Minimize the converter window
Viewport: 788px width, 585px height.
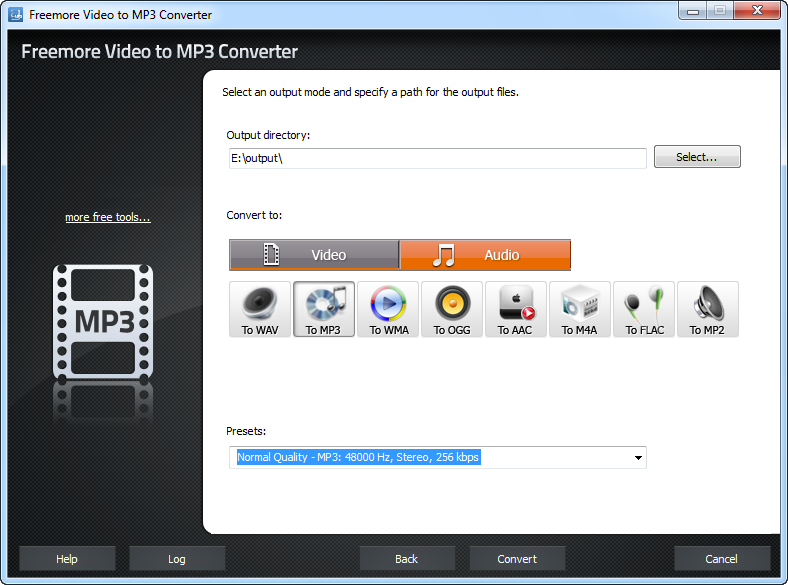pyautogui.click(x=693, y=11)
